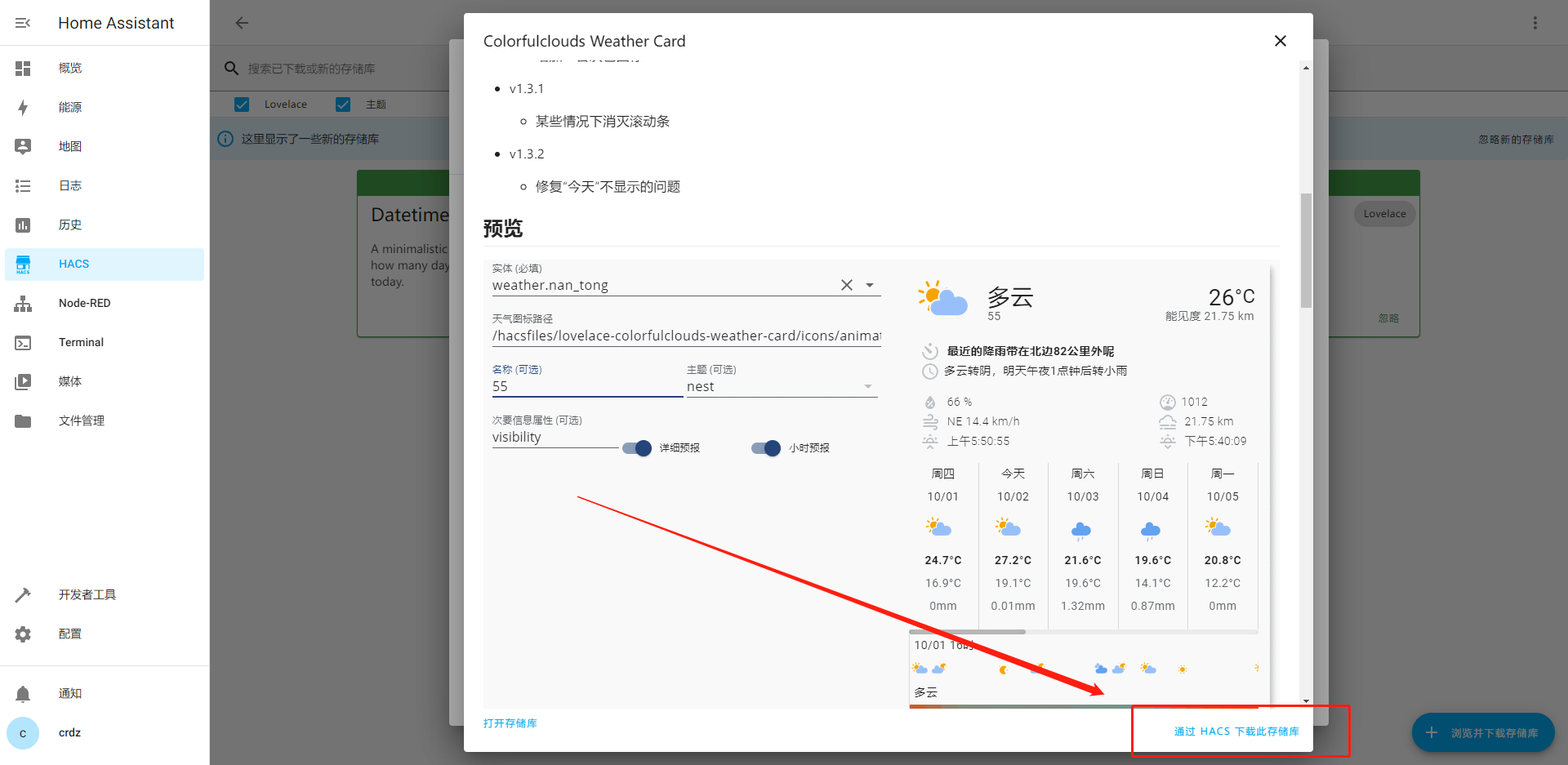The image size is (1568, 765).
Task: Go to 日志 logbook in sidebar
Action: (69, 185)
